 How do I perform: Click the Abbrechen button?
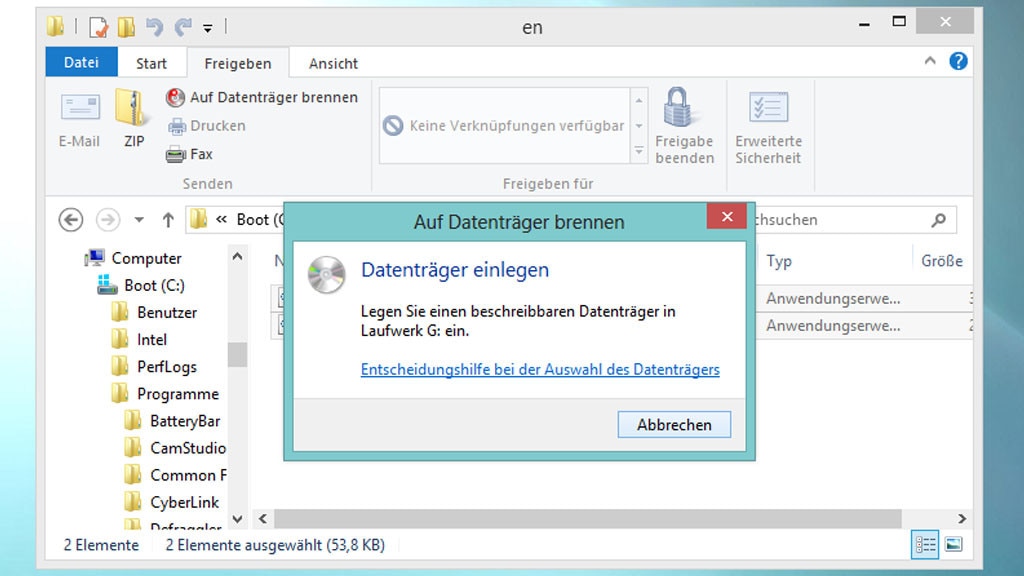click(x=674, y=425)
